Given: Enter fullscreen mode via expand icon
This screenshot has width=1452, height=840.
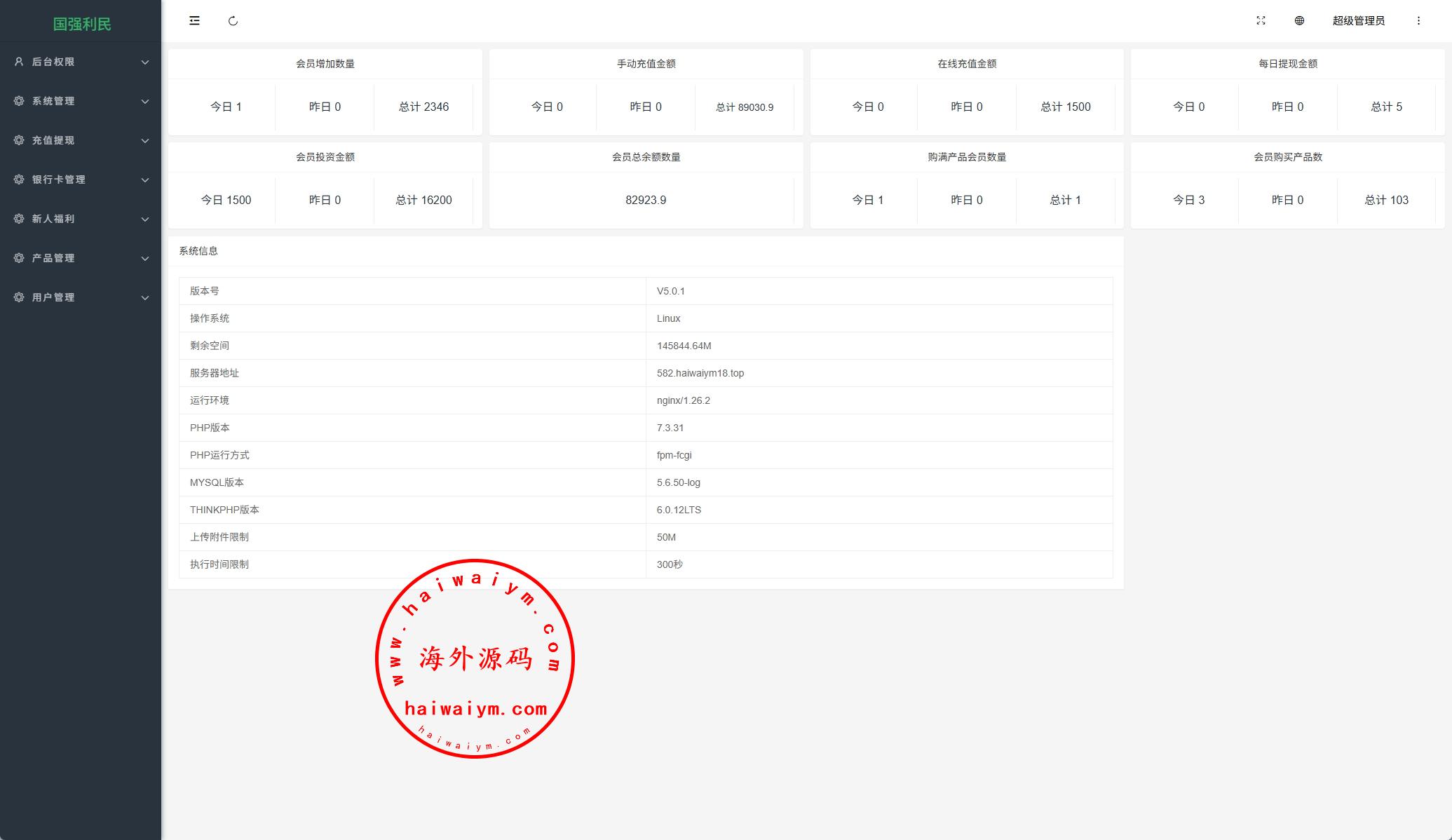Looking at the screenshot, I should (x=1261, y=21).
